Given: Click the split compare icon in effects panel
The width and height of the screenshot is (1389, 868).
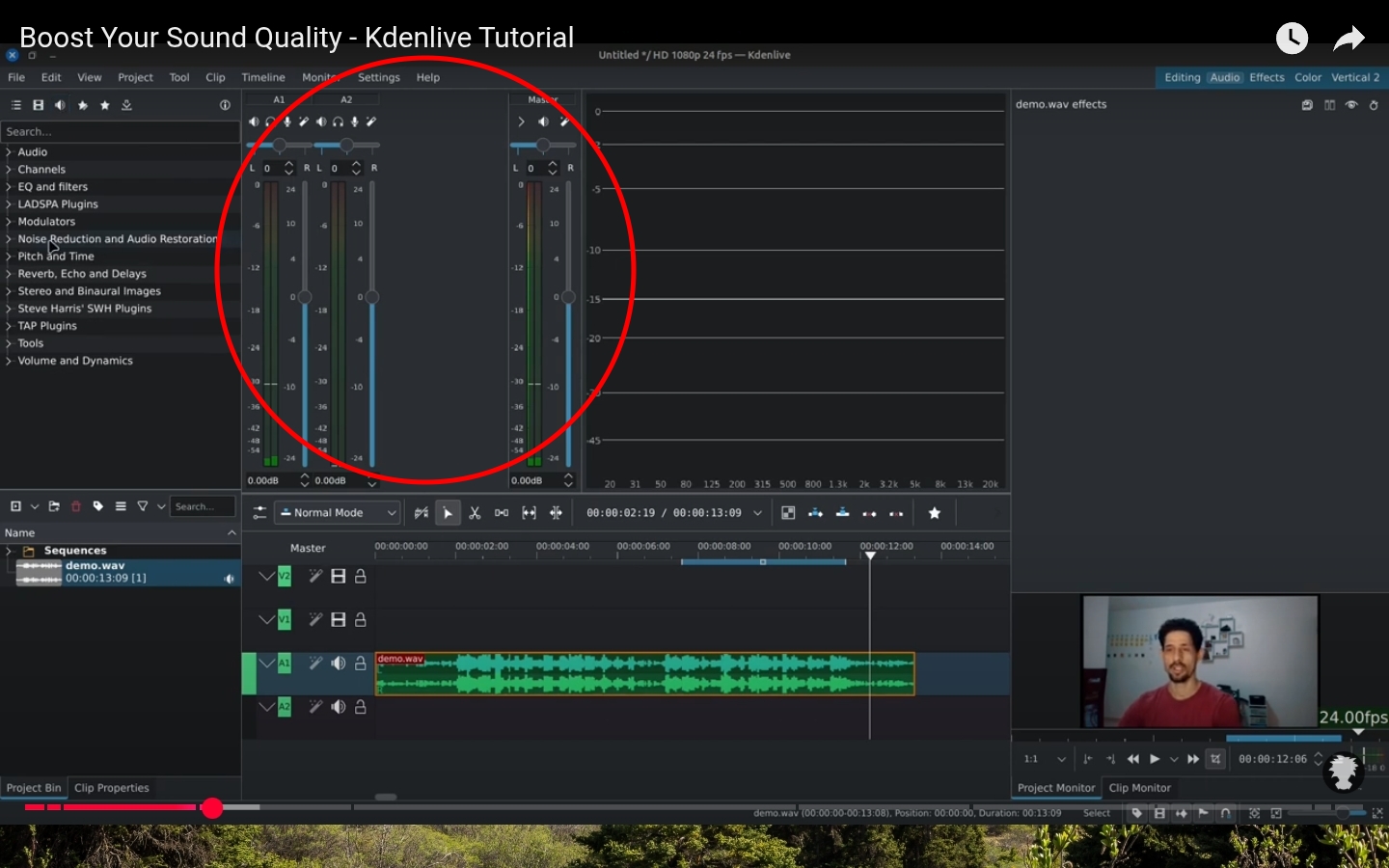Looking at the screenshot, I should coord(1329,105).
